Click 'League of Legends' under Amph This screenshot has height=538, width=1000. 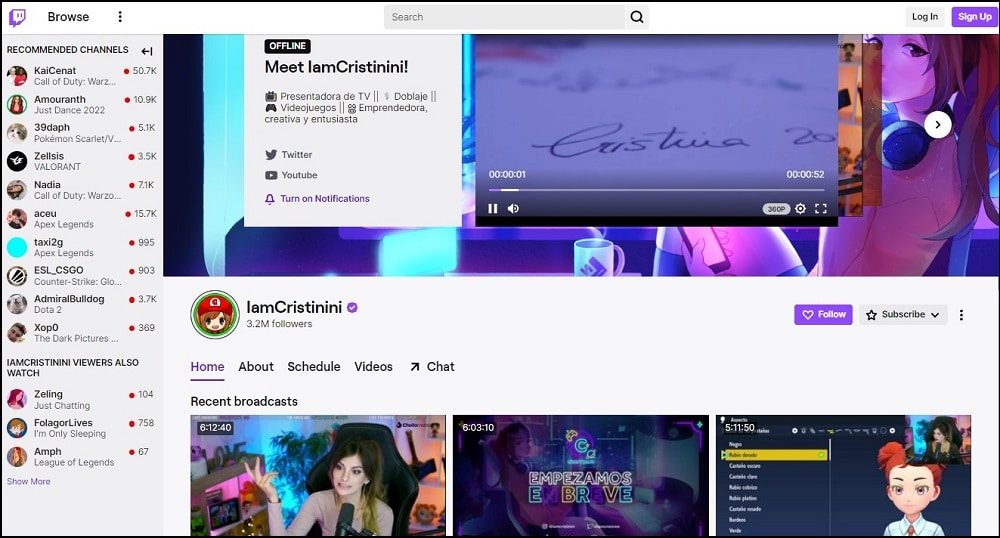coord(74,462)
